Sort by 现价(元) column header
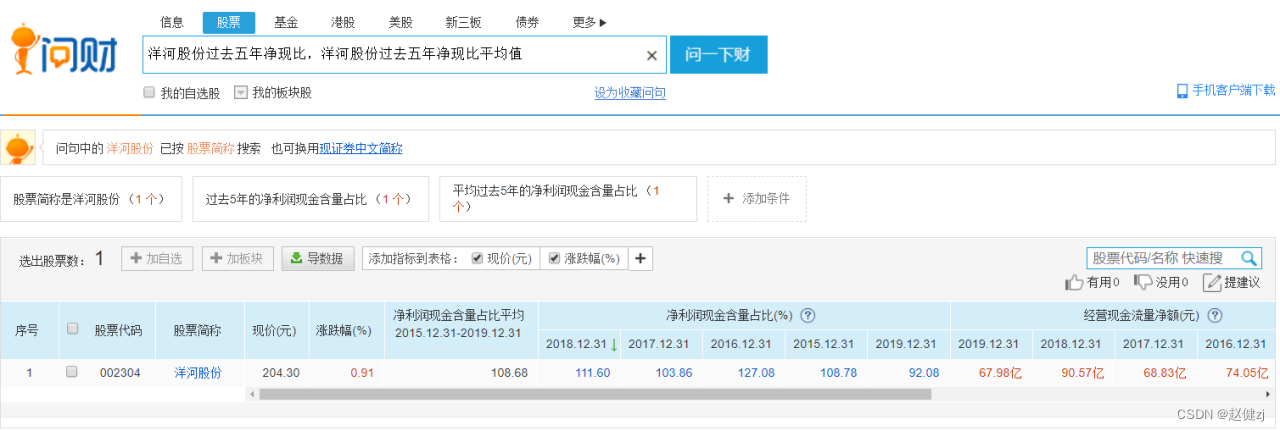The image size is (1280, 431). click(273, 330)
